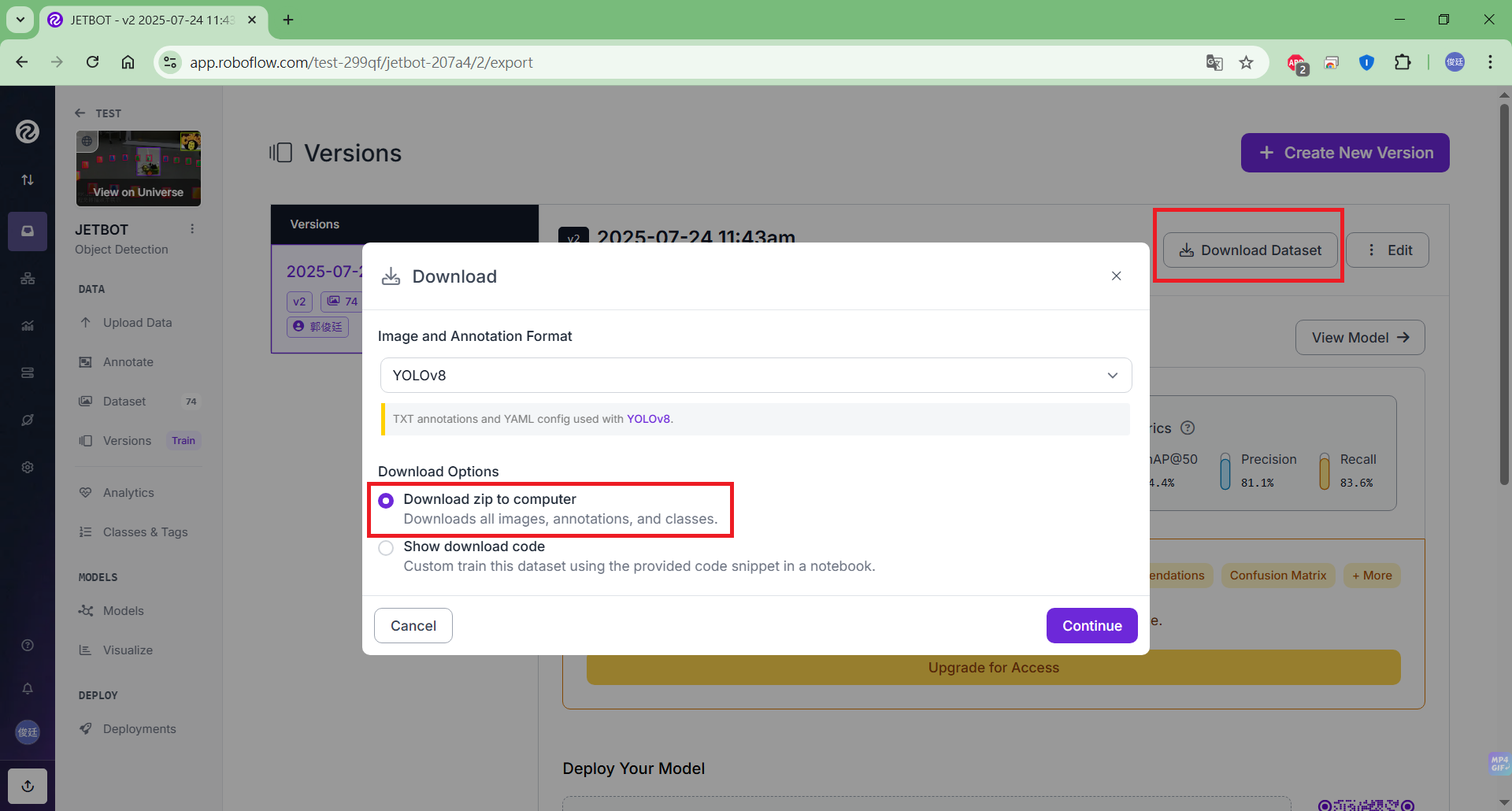
Task: Select Show download code radio option
Action: (386, 548)
